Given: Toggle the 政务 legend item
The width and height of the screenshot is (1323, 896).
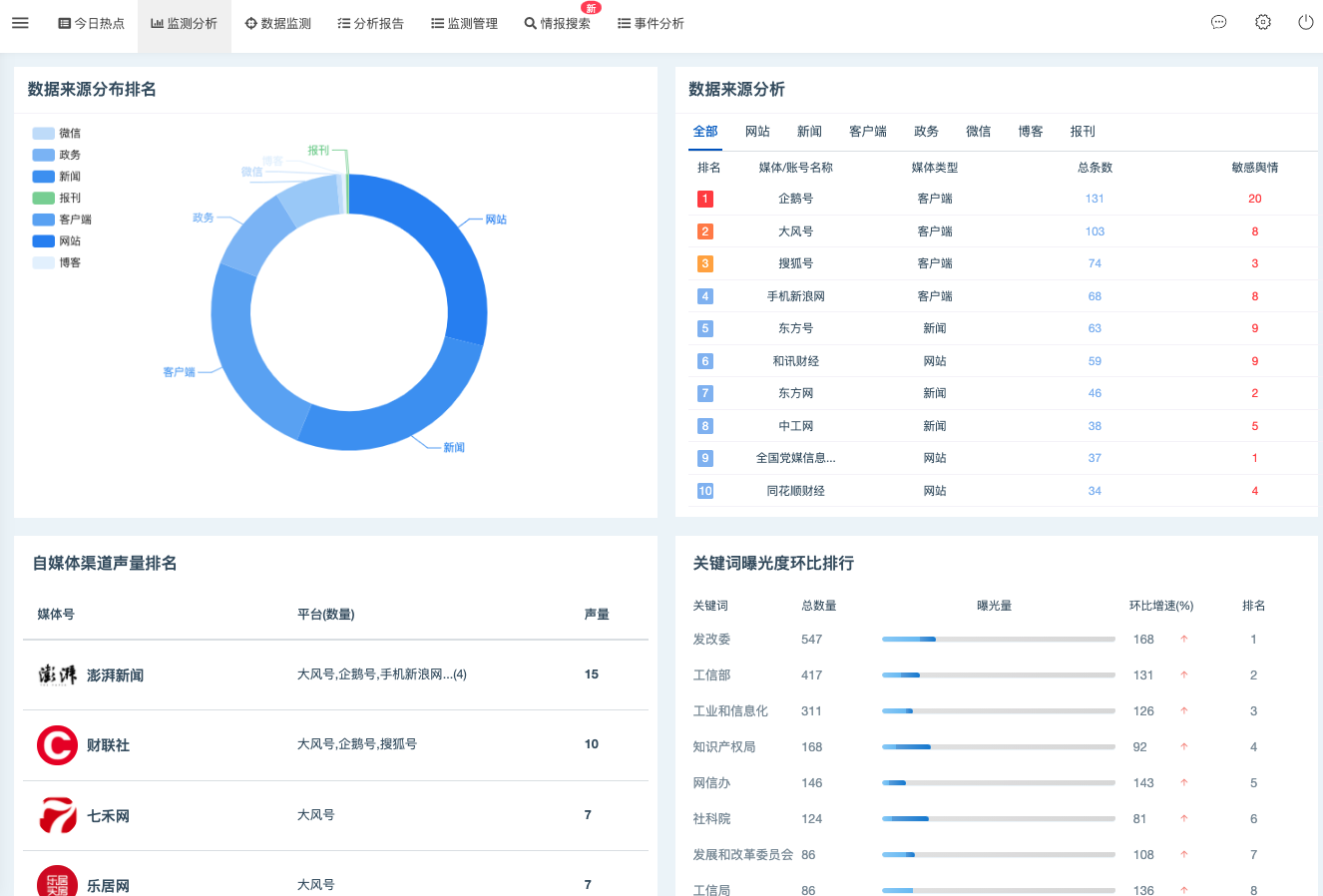Looking at the screenshot, I should pos(57,155).
